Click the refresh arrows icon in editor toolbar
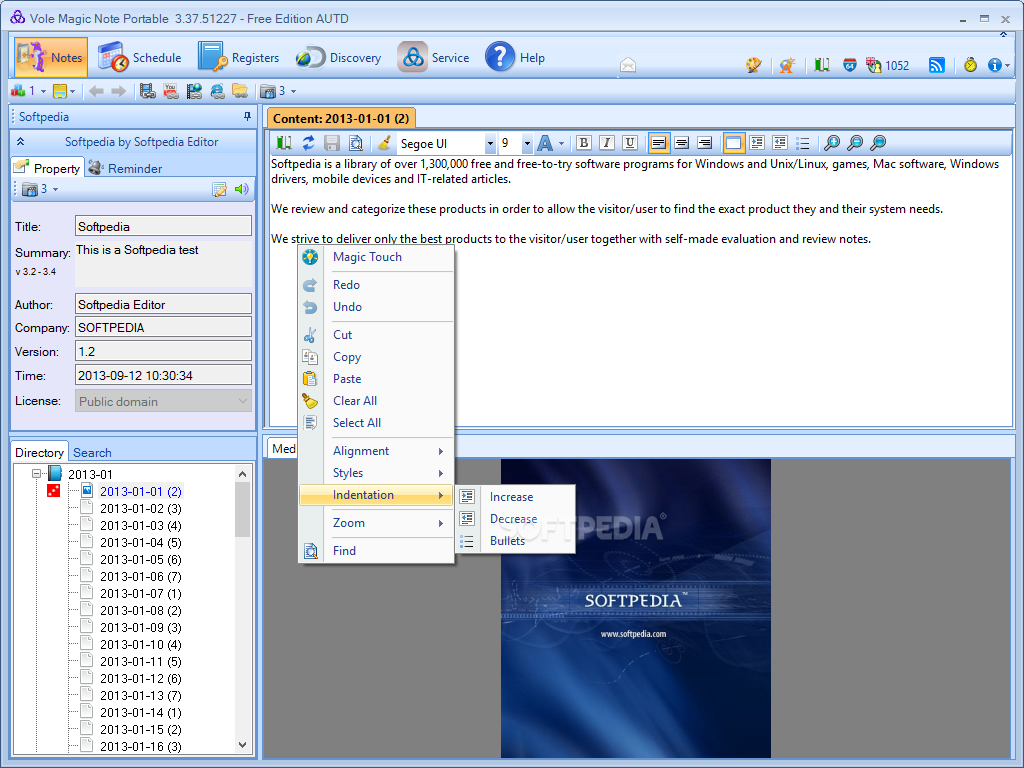 tap(308, 142)
